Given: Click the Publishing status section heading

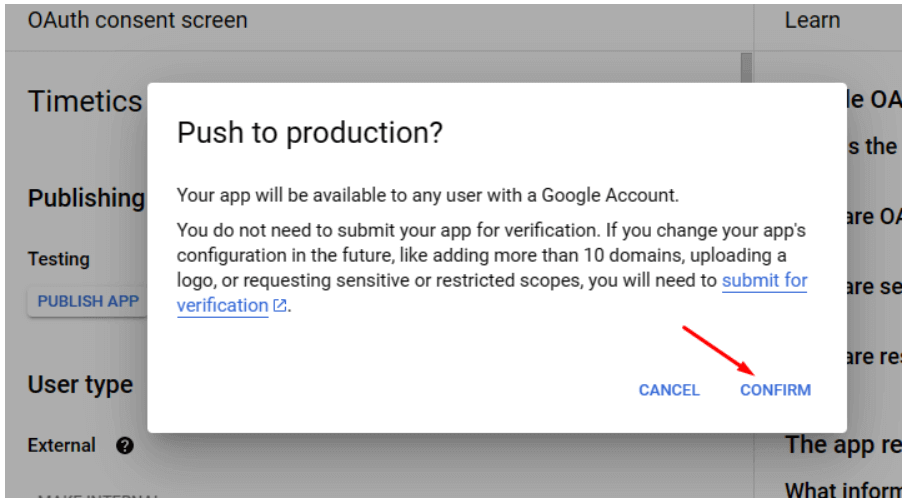Looking at the screenshot, I should tap(86, 198).
